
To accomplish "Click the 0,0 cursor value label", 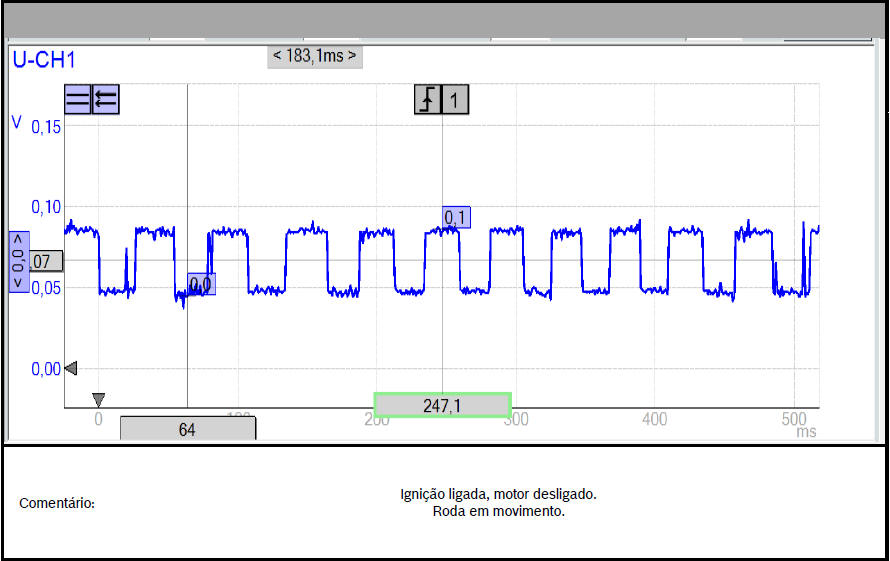I will point(201,286).
